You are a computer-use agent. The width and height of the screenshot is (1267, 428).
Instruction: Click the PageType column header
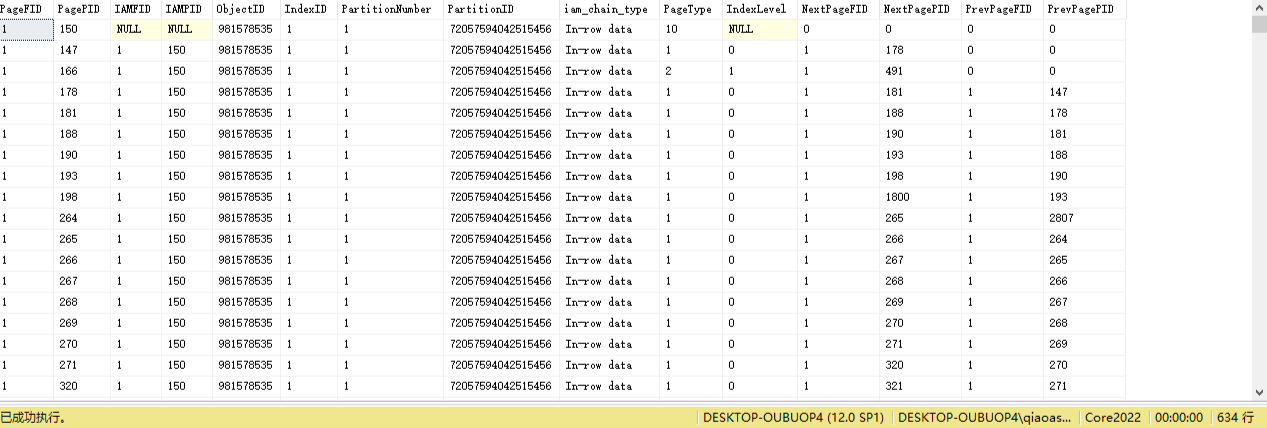tap(691, 8)
